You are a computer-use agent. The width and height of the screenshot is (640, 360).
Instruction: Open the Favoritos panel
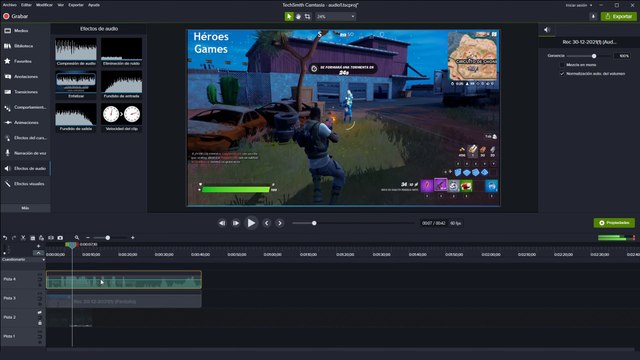[24, 61]
